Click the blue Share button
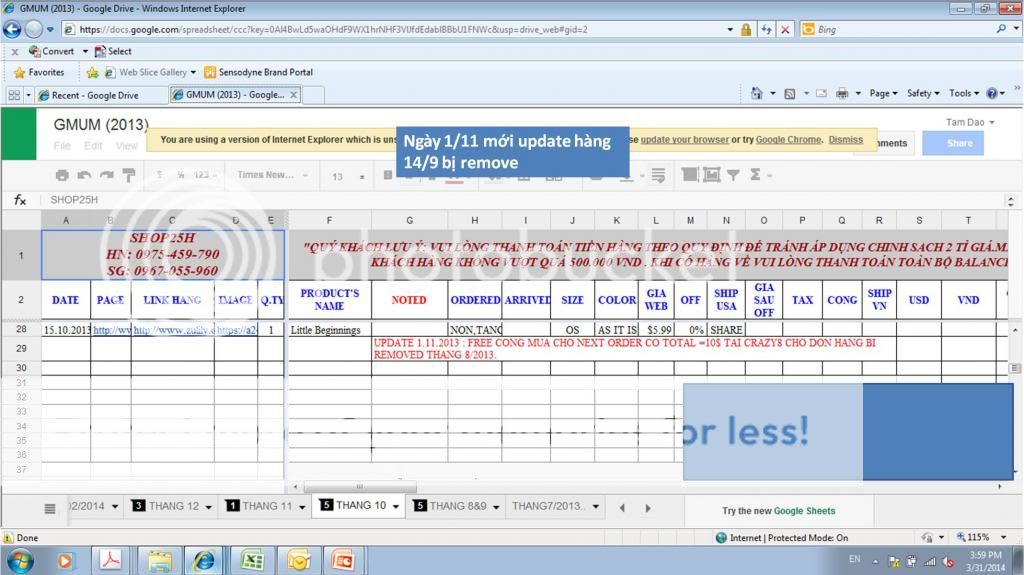 click(959, 143)
